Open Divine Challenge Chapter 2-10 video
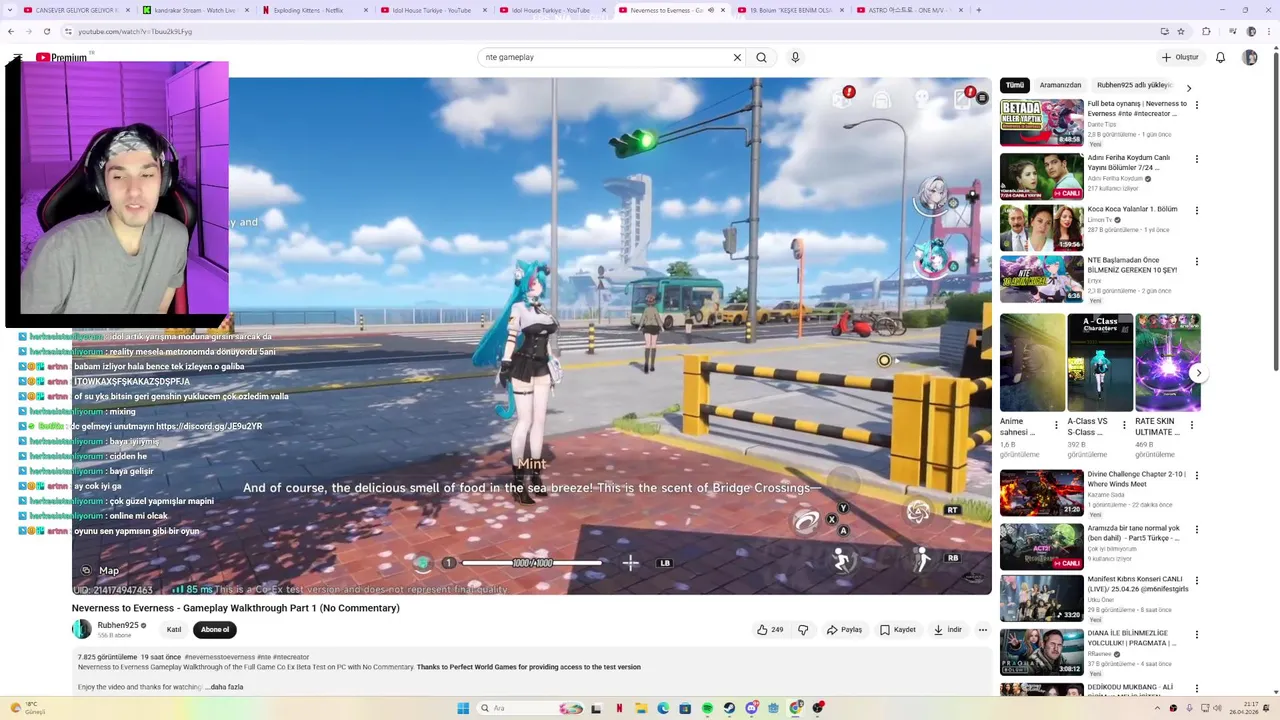This screenshot has height=720, width=1280. [x=1041, y=493]
